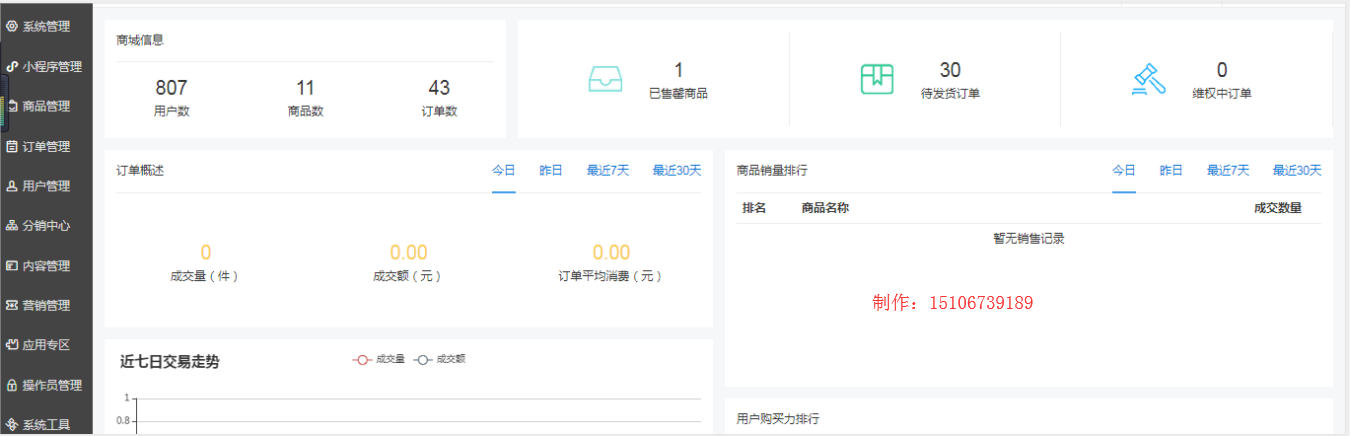This screenshot has height=436, width=1350.
Task: Open 商品管理 menu
Action: tap(46, 106)
